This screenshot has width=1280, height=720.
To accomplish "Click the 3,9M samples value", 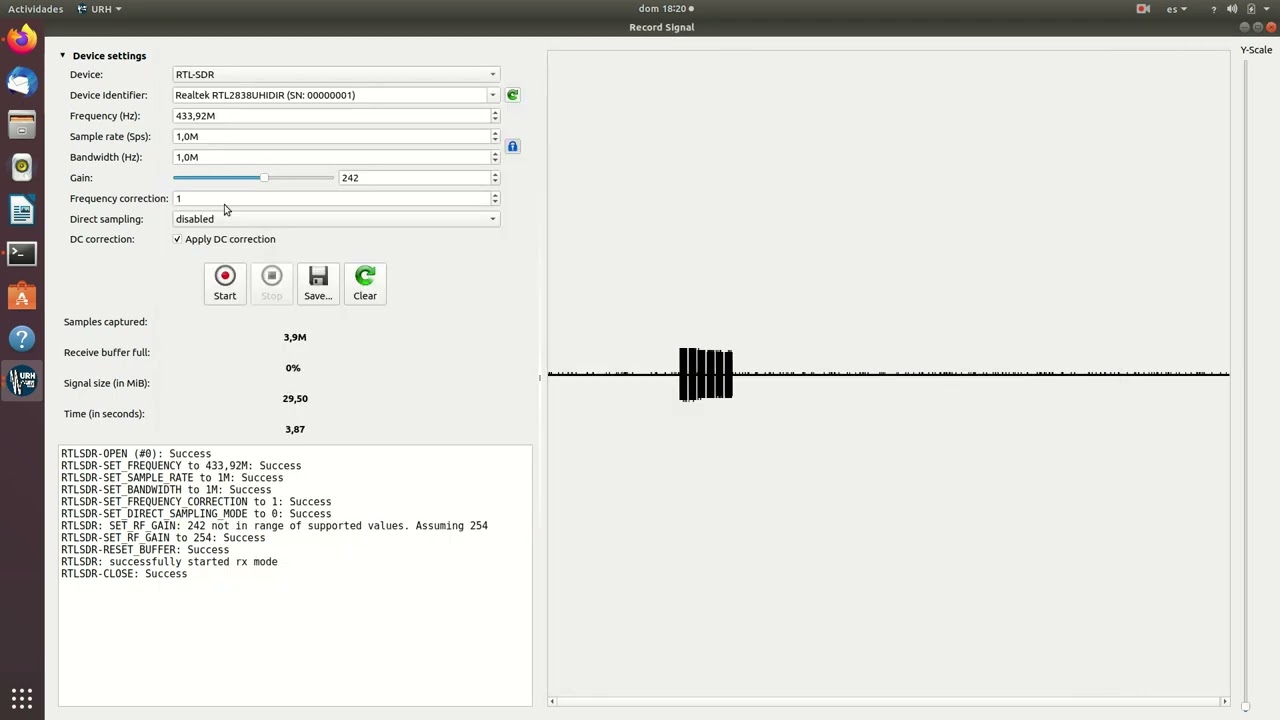I will point(294,337).
